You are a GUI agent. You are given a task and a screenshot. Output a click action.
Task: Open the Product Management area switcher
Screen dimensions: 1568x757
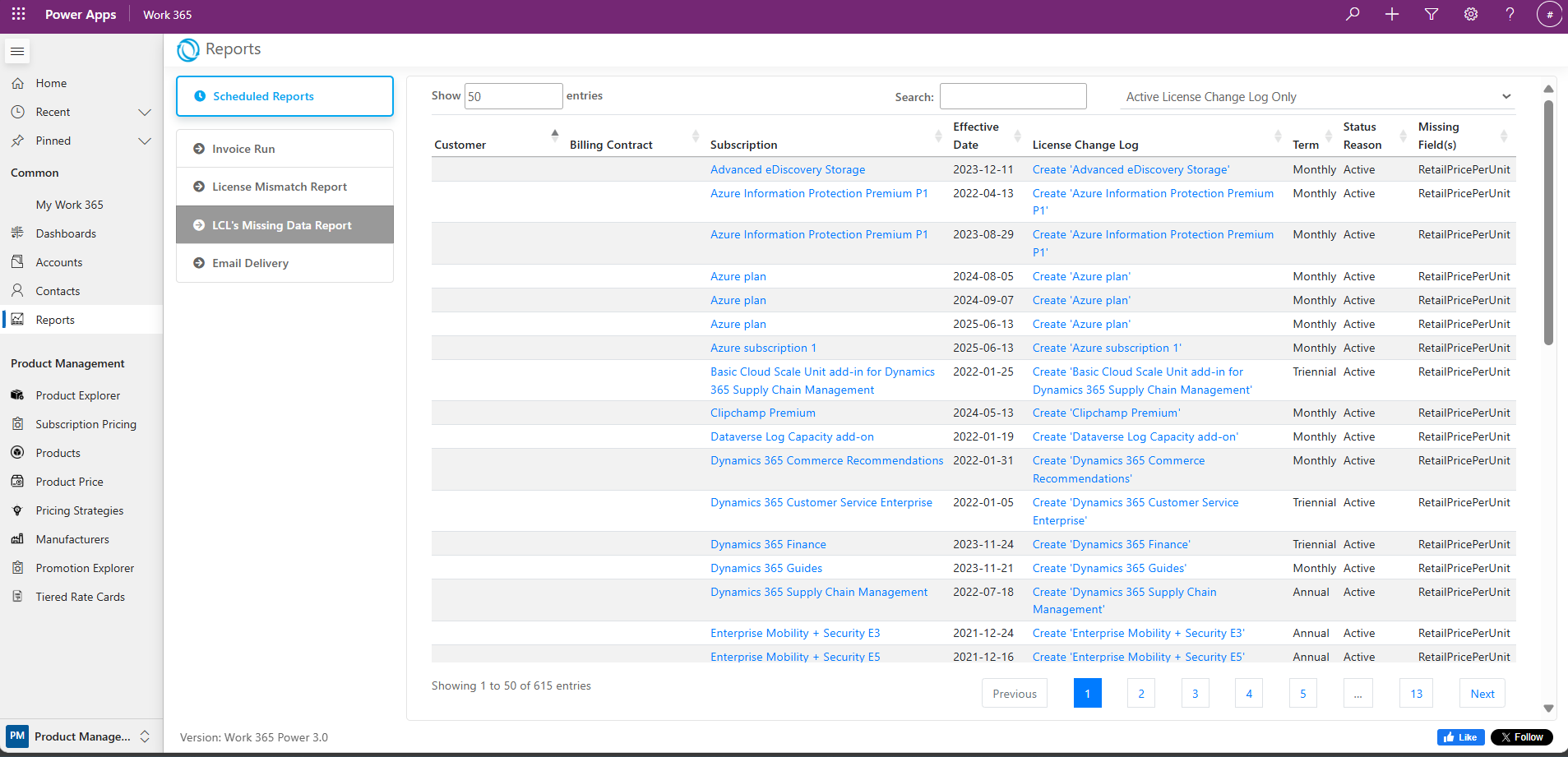(x=81, y=736)
